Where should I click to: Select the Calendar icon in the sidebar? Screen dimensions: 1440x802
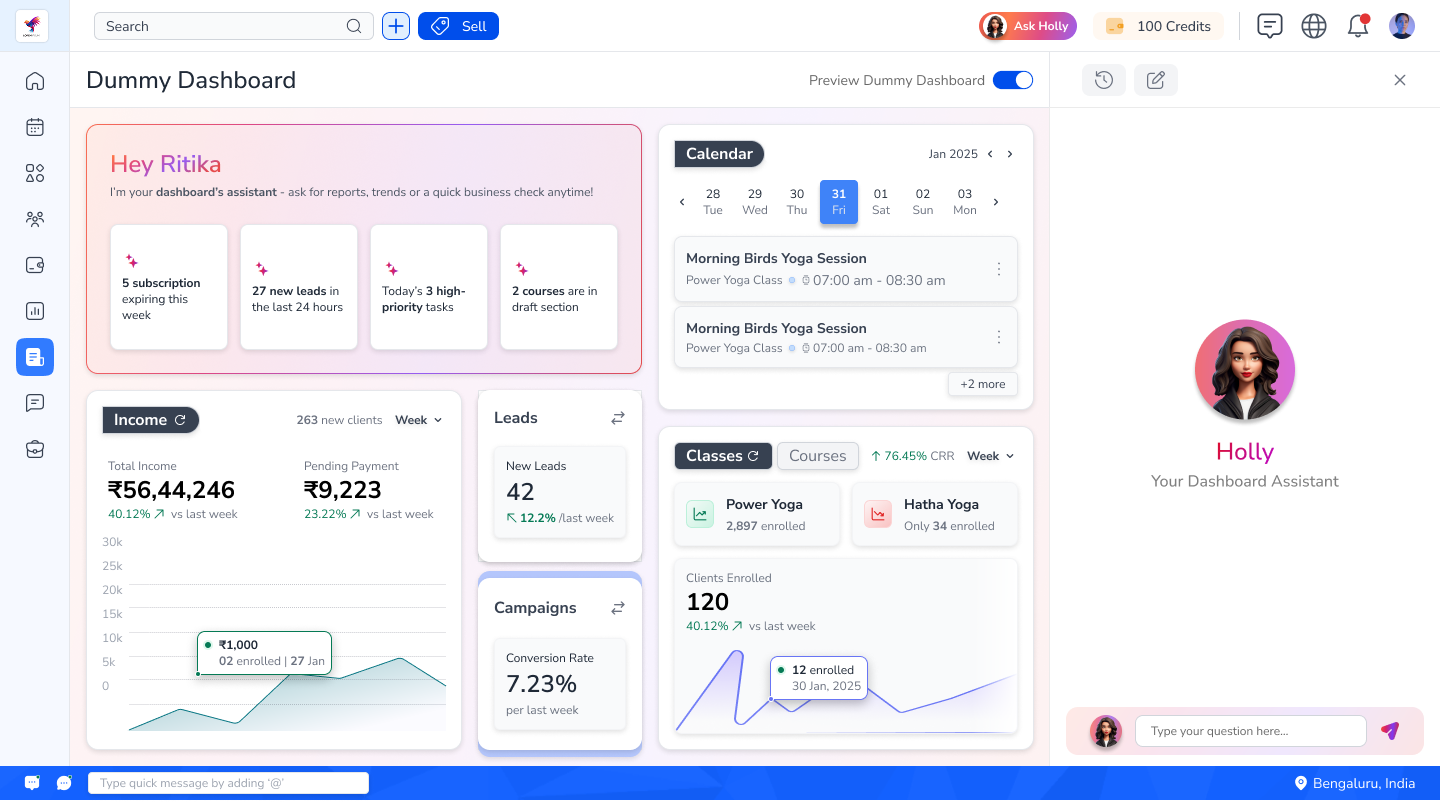point(35,127)
